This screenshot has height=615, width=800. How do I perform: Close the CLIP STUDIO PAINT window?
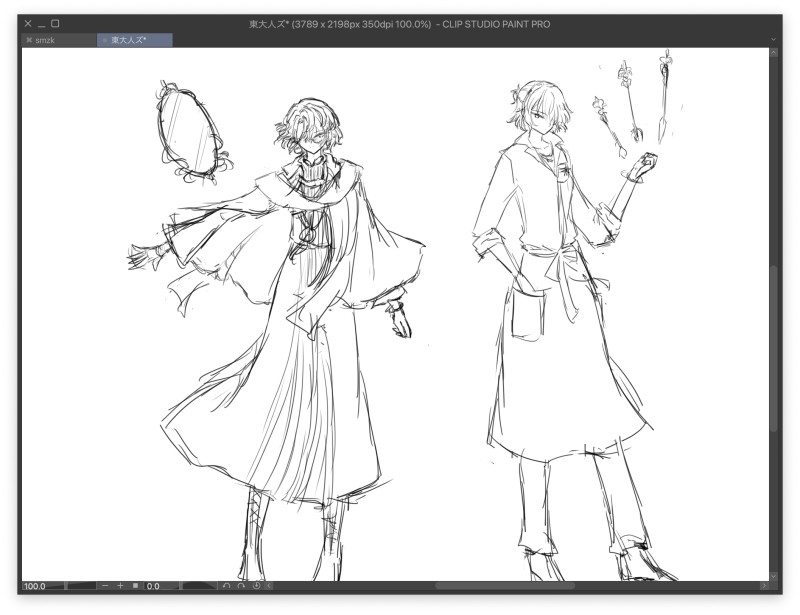28,23
